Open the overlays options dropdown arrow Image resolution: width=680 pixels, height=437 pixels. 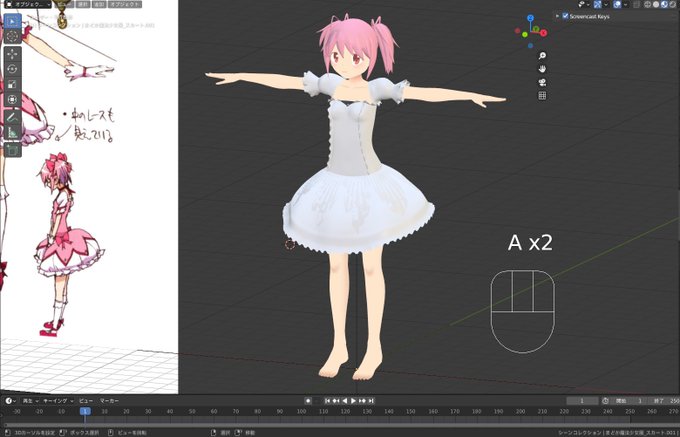click(x=625, y=4)
